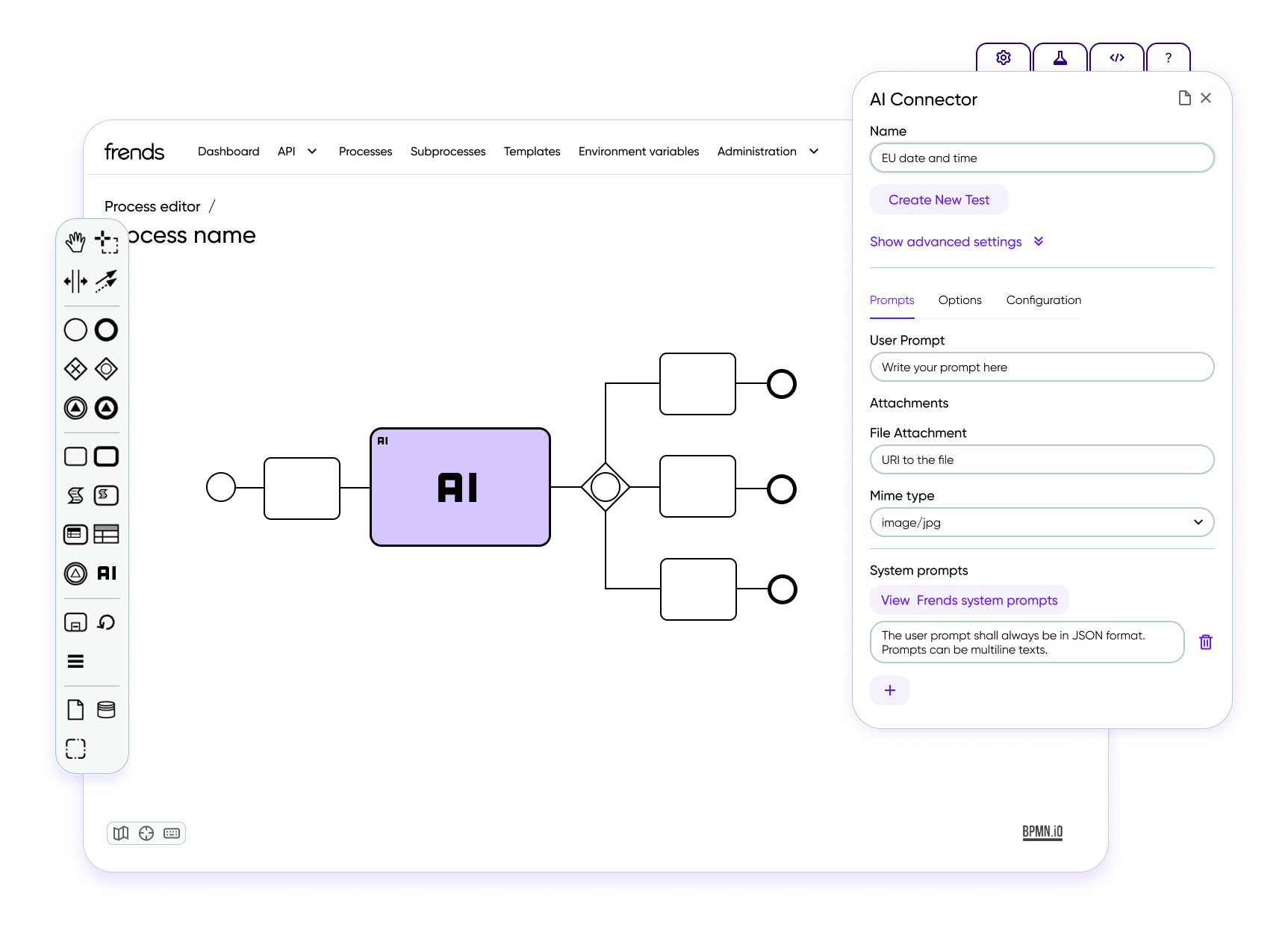1288x930 pixels.
Task: Save the process with the save icon
Action: 75,622
